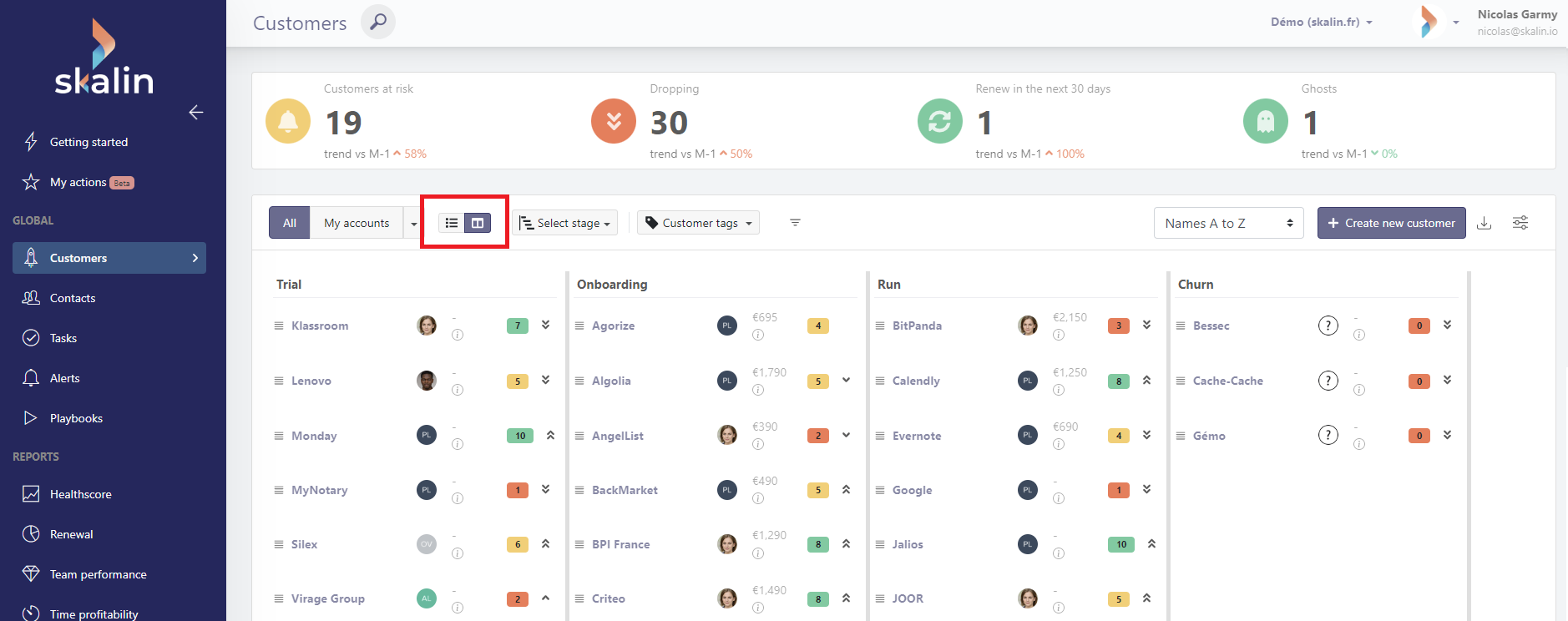Open the Select stage dropdown
This screenshot has height=621, width=1568.
click(565, 223)
